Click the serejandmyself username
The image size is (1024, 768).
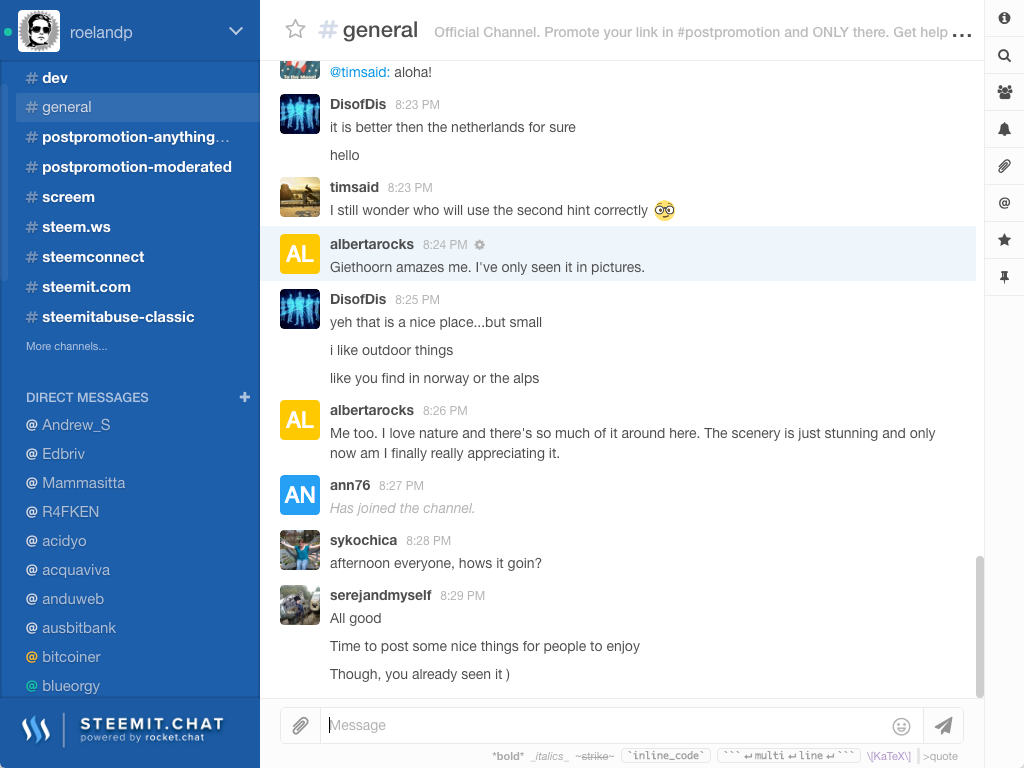coord(380,596)
